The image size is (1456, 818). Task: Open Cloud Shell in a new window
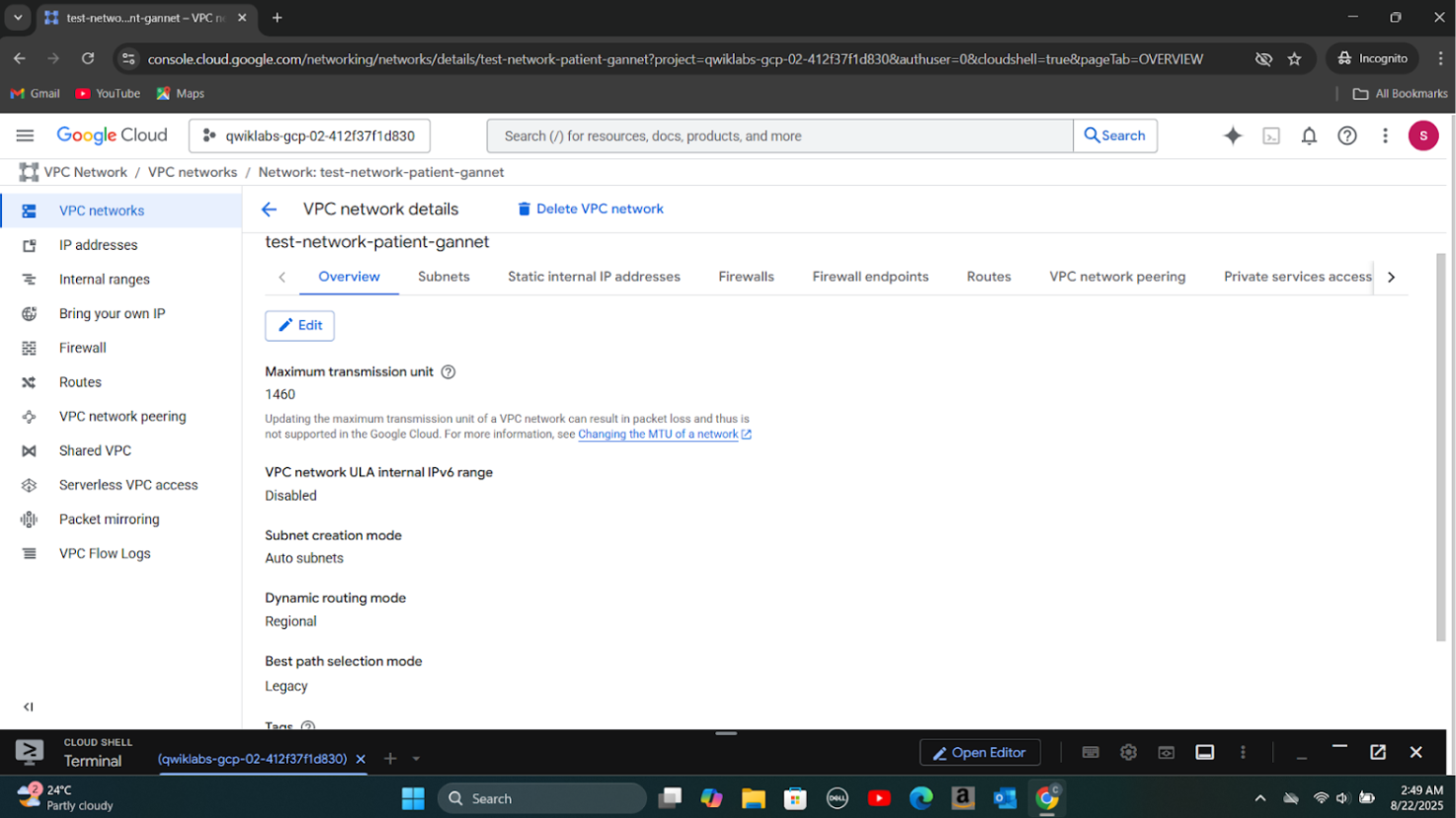tap(1378, 753)
